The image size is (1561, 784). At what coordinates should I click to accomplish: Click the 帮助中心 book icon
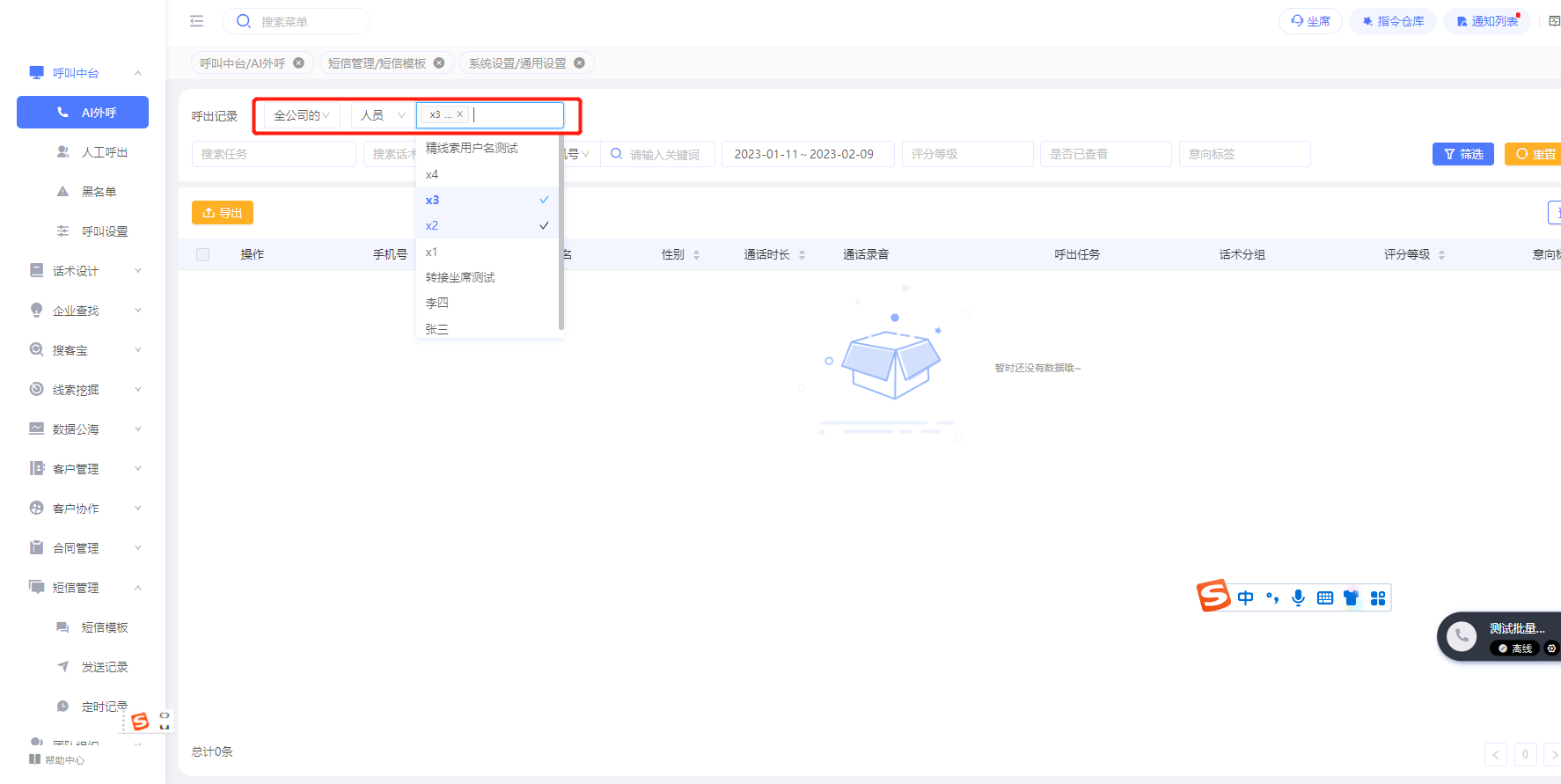[34, 759]
